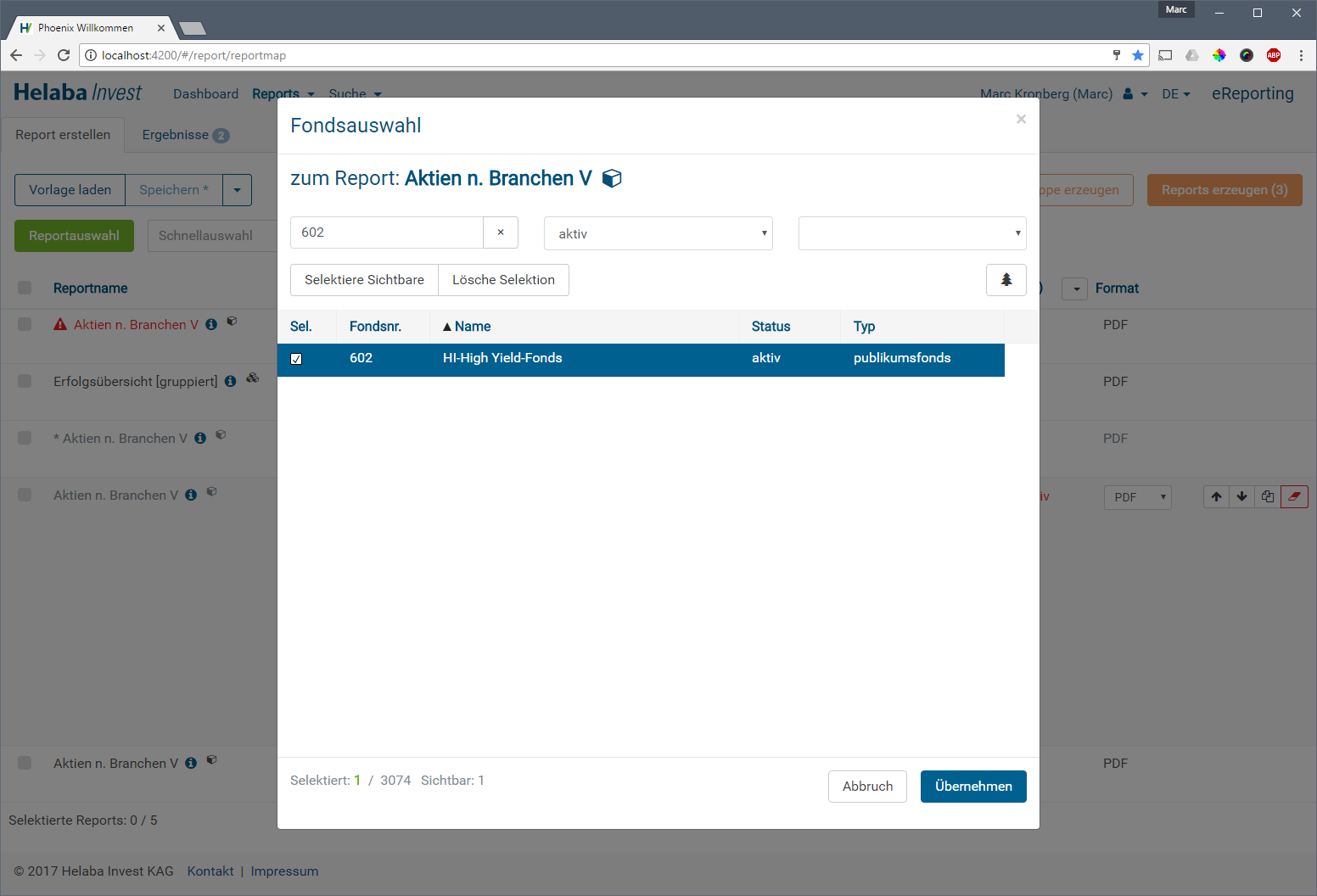Open the empty fund type dropdown

click(x=911, y=233)
